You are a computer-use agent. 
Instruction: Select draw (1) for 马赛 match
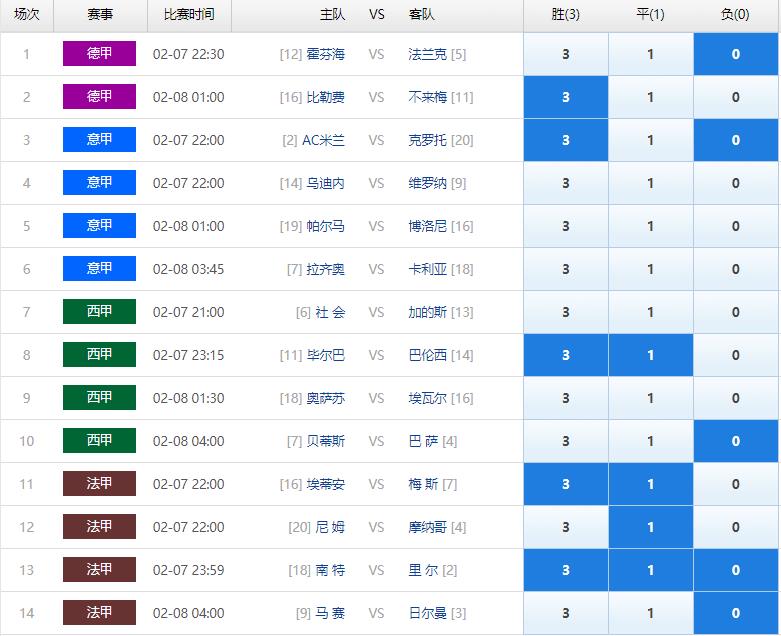pos(651,613)
